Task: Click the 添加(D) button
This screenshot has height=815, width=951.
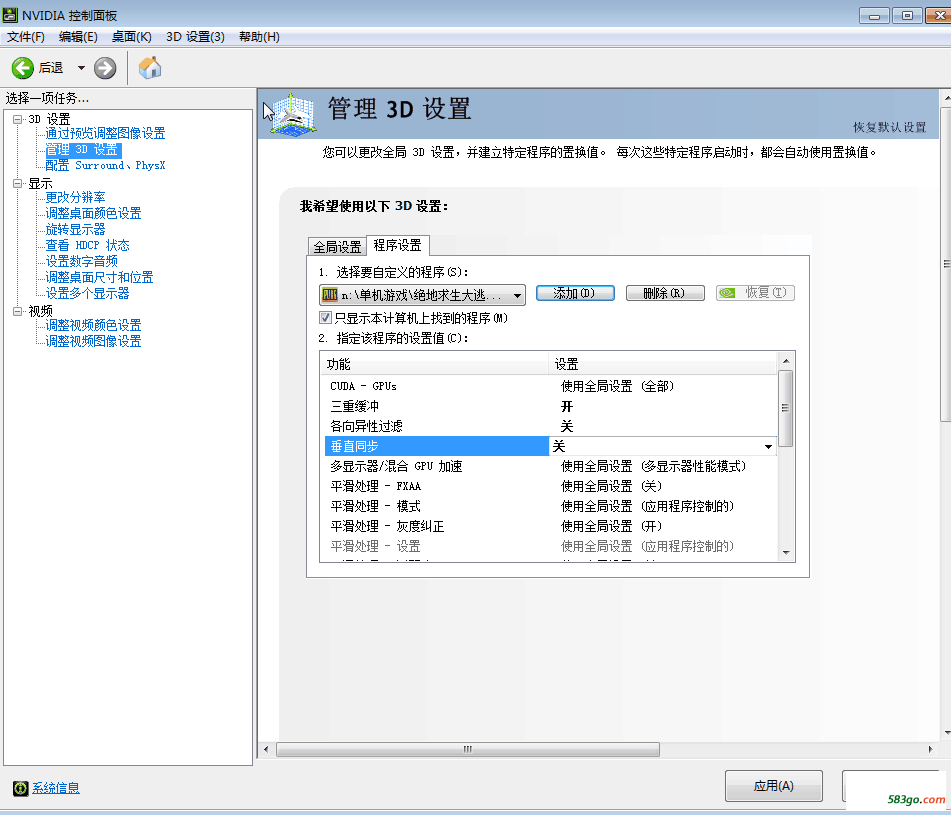Action: coord(575,293)
